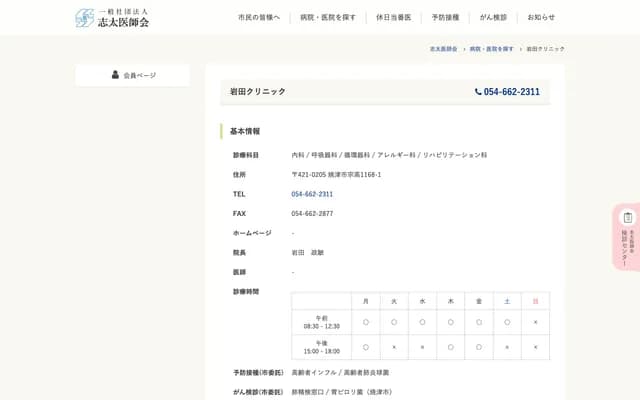This screenshot has height=400, width=640.
Task: Open 予防接種 navigation item
Action: coord(445,18)
